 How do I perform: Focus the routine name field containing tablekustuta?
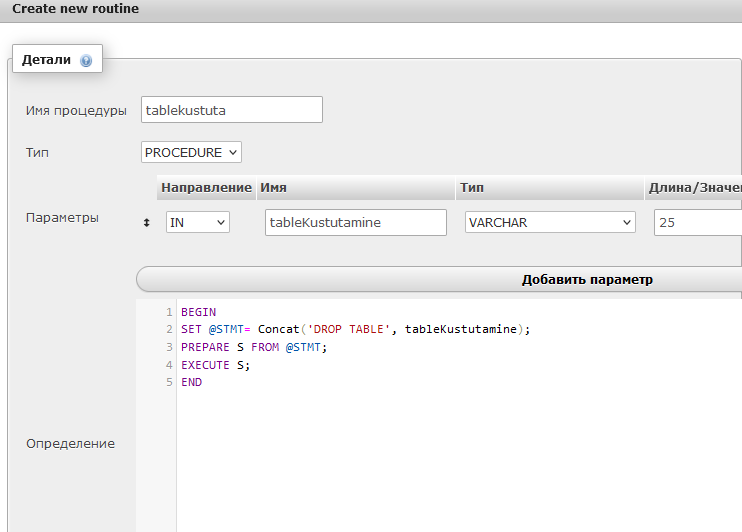coord(232,110)
